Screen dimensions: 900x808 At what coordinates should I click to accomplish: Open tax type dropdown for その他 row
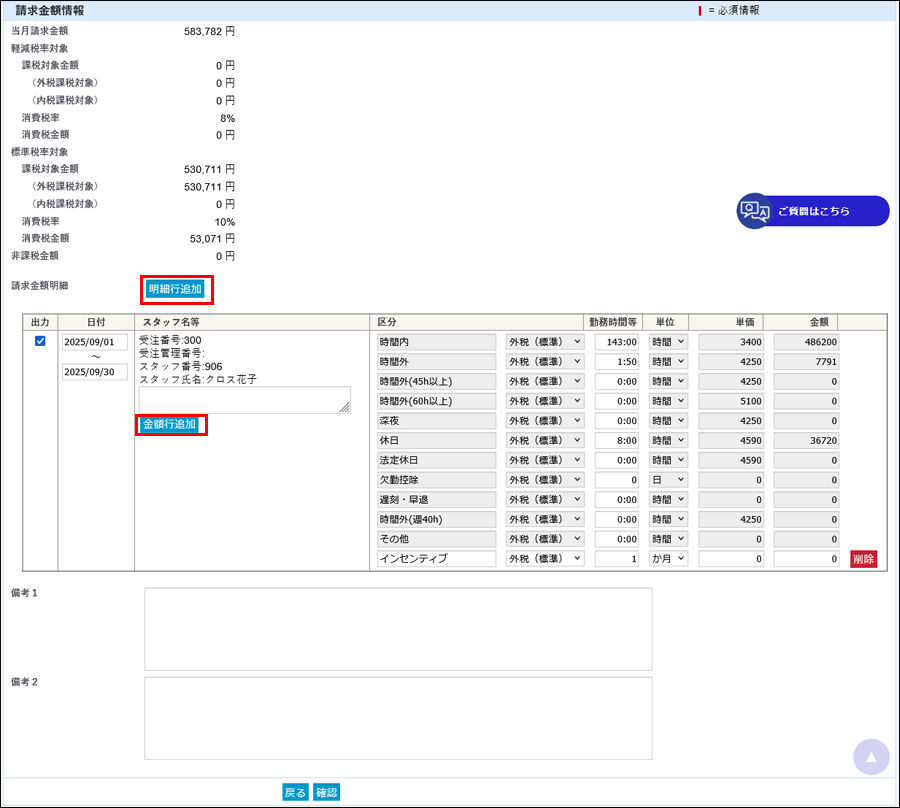click(545, 539)
